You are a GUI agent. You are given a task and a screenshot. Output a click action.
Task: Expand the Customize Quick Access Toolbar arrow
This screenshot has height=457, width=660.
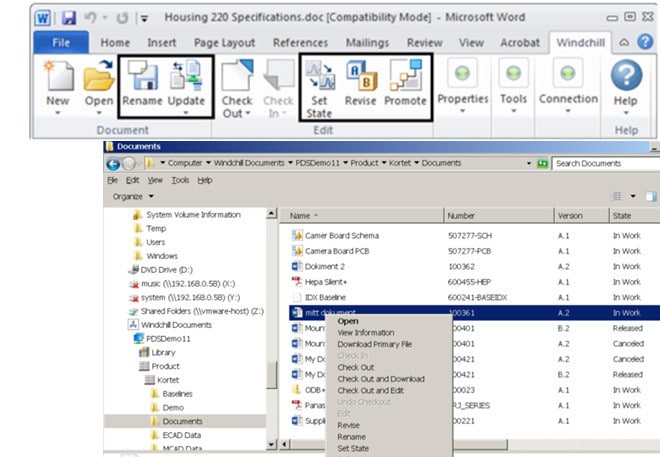click(144, 18)
